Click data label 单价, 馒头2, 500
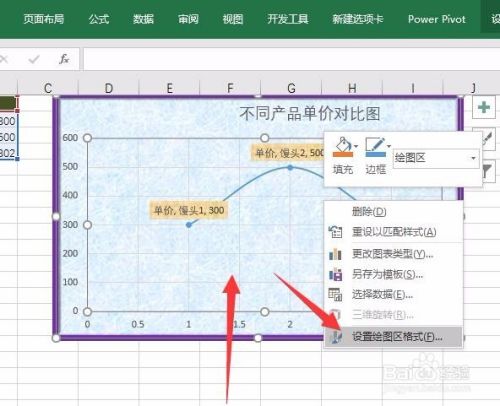This screenshot has width=500, height=406. [x=288, y=153]
